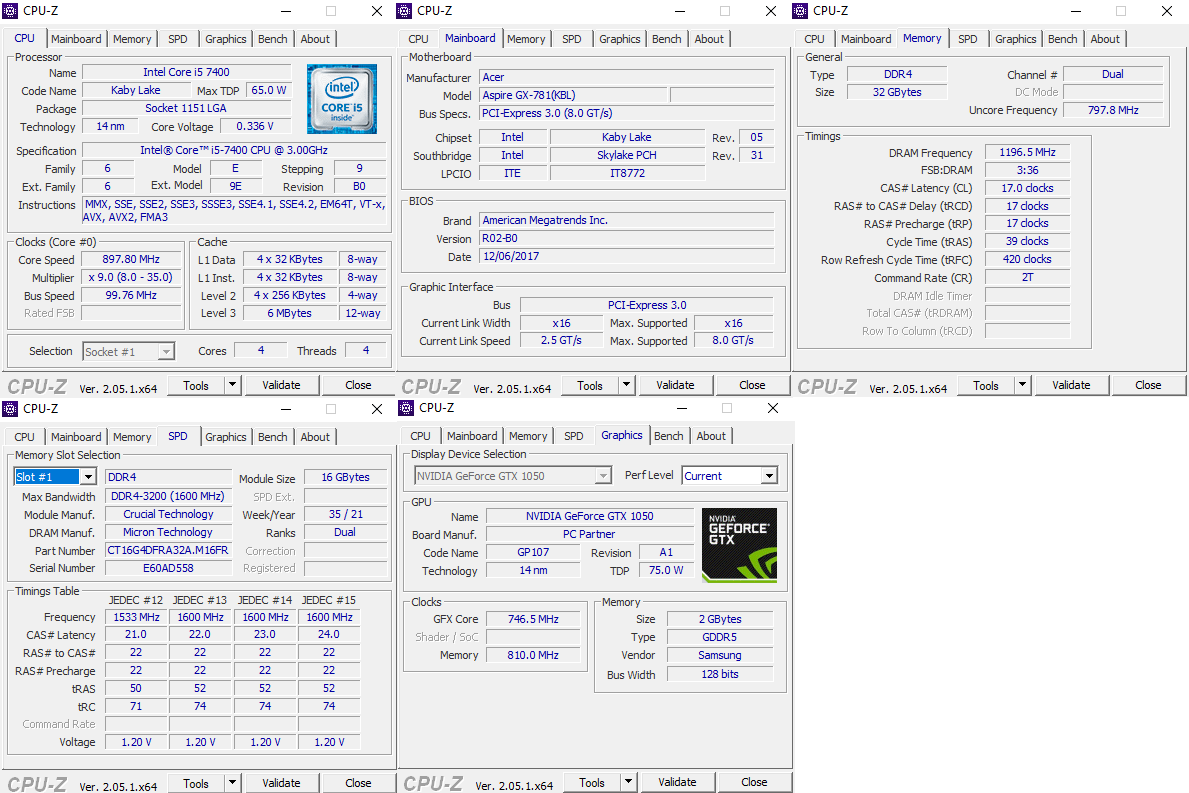
Task: Open the Socket #1 selection dropdown
Action: pos(166,352)
